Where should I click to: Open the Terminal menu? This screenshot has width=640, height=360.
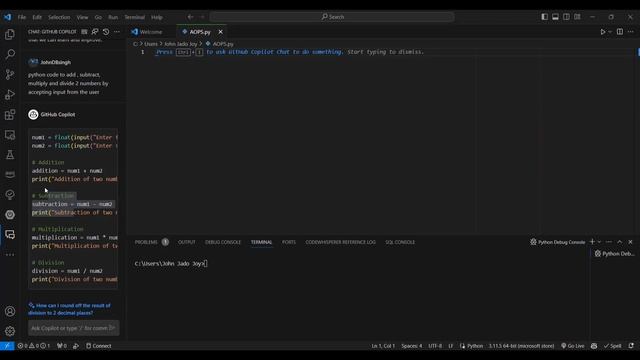coord(135,17)
